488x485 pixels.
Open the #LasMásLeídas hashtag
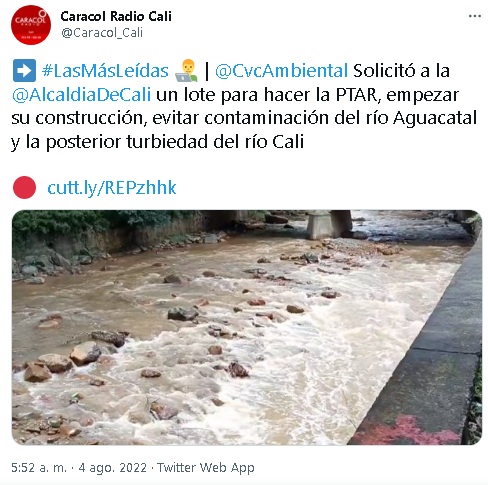(x=105, y=71)
